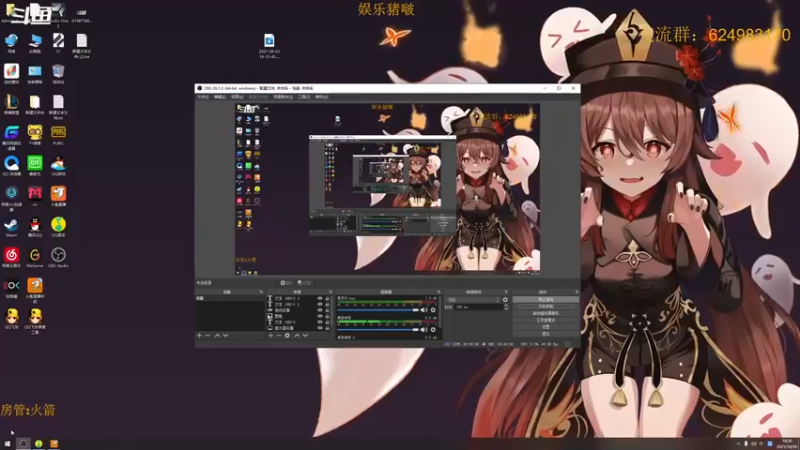Open the QQ音乐 desktop icon
The image size is (800, 450).
(x=58, y=227)
